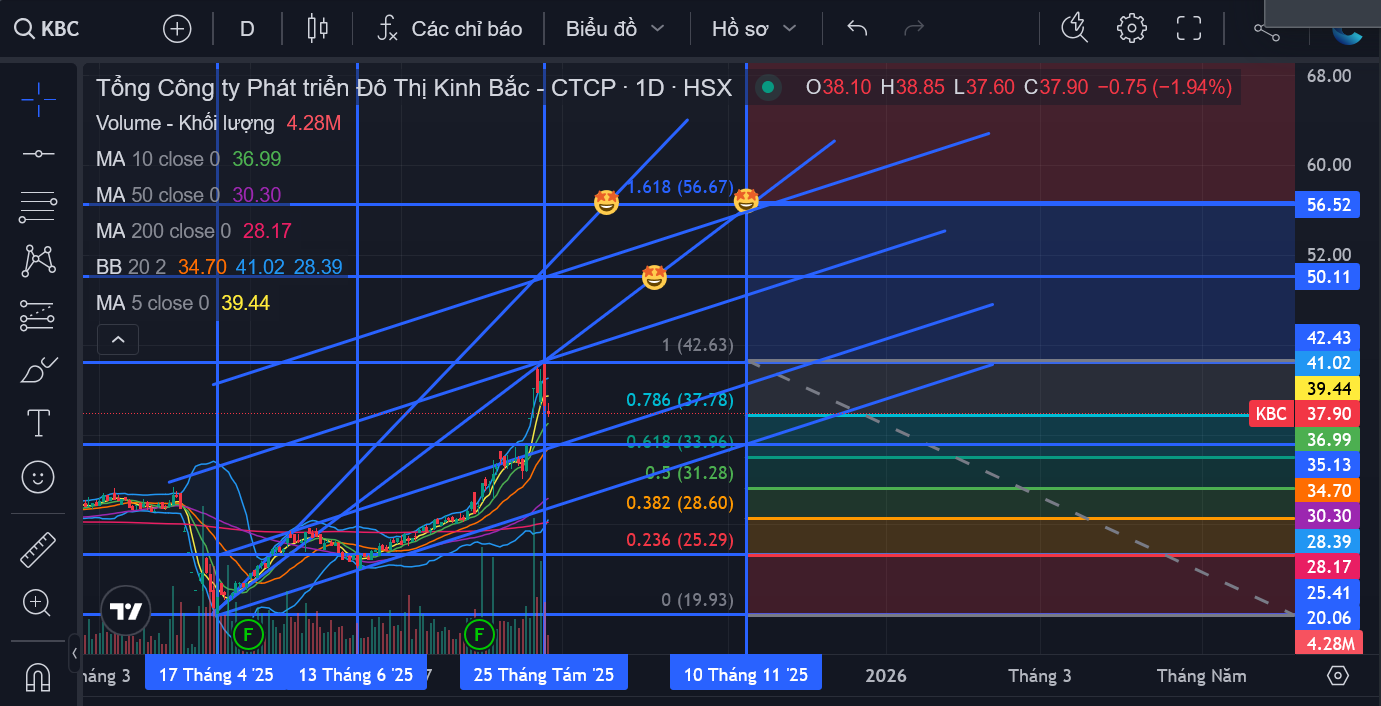Collapse the indicator legend with the chevron

pyautogui.click(x=118, y=340)
